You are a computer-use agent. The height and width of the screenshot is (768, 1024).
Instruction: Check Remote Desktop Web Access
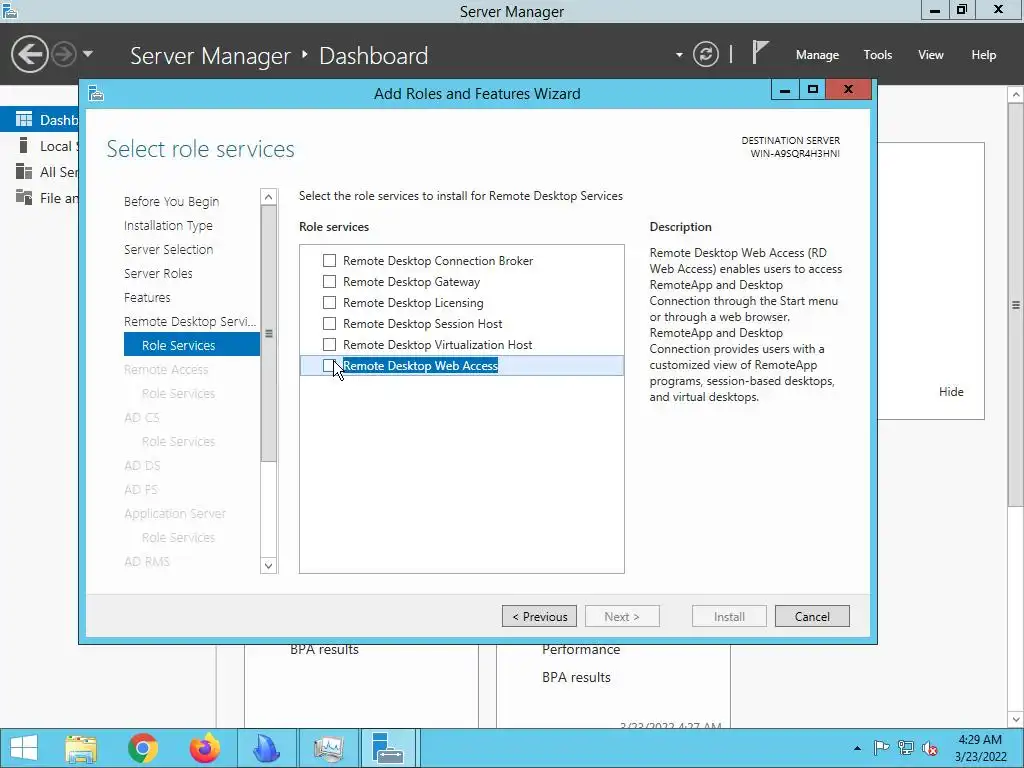[329, 365]
